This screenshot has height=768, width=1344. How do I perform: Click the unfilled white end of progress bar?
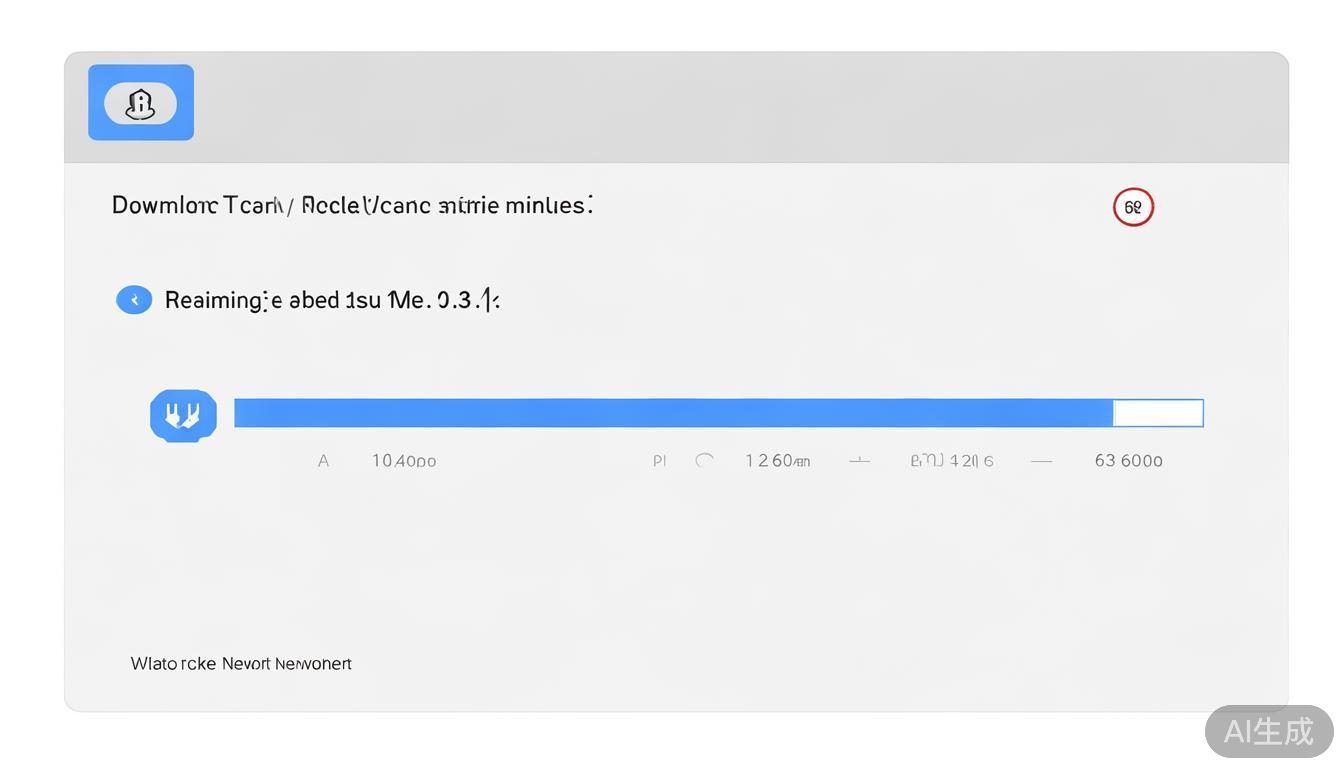[1158, 413]
